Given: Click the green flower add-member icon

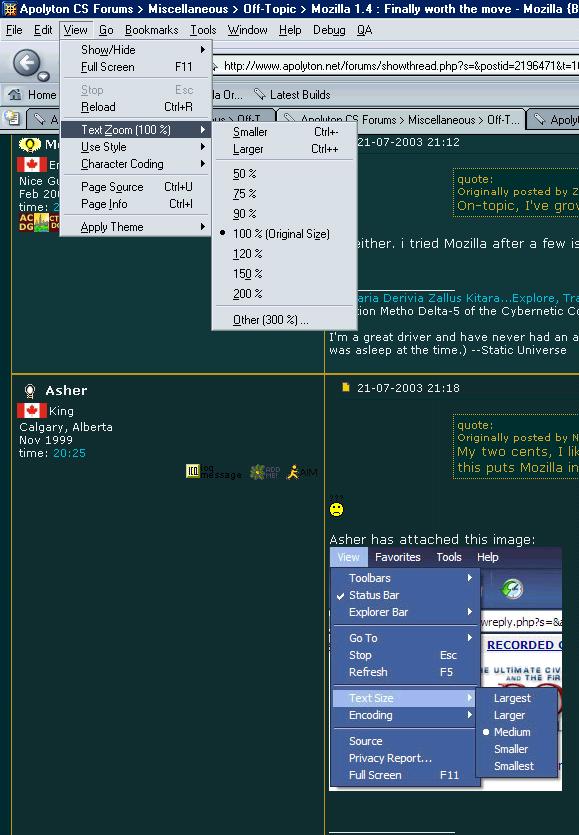Looking at the screenshot, I should [258, 472].
